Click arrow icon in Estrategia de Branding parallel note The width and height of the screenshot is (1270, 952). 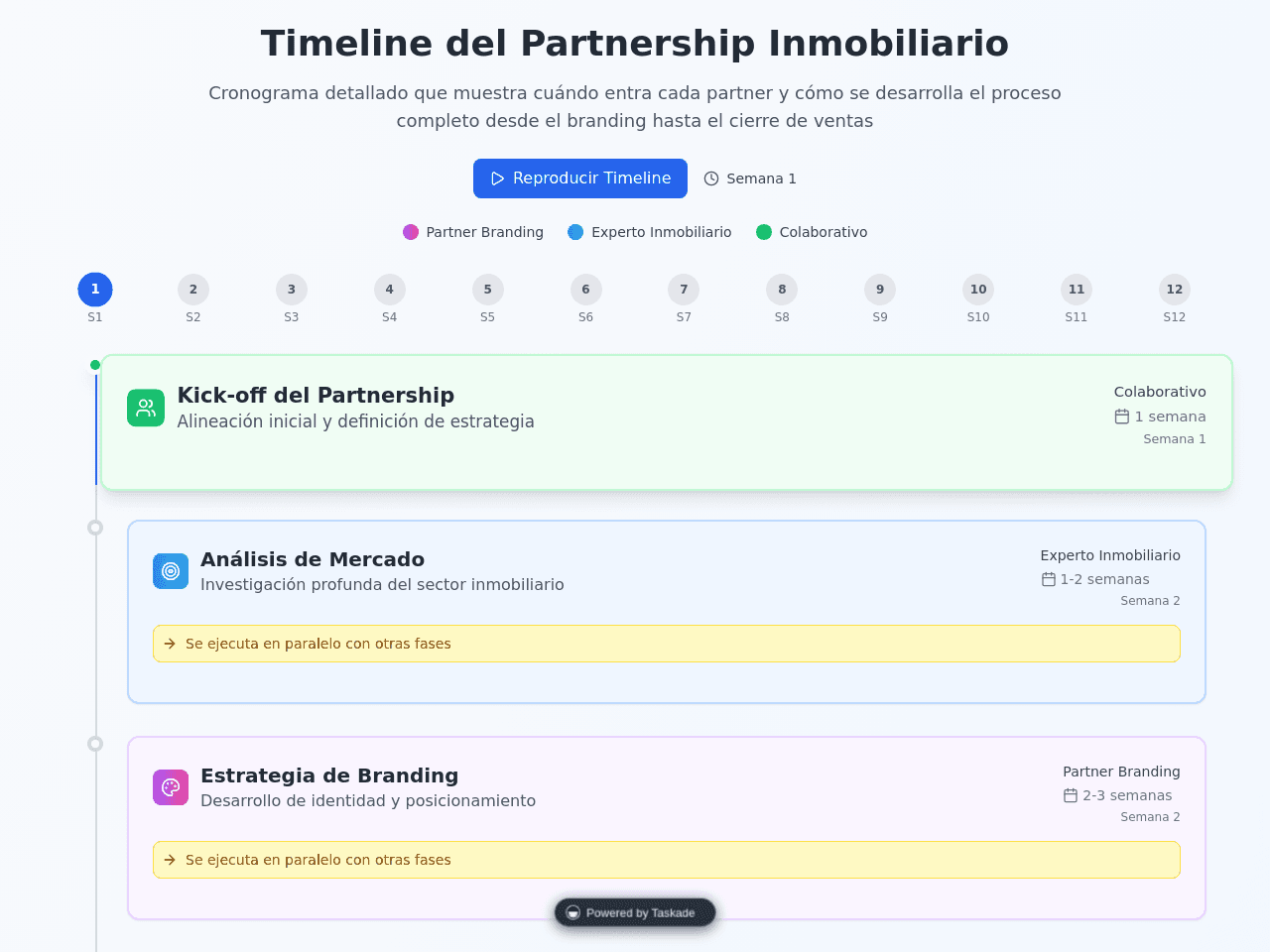coord(170,860)
